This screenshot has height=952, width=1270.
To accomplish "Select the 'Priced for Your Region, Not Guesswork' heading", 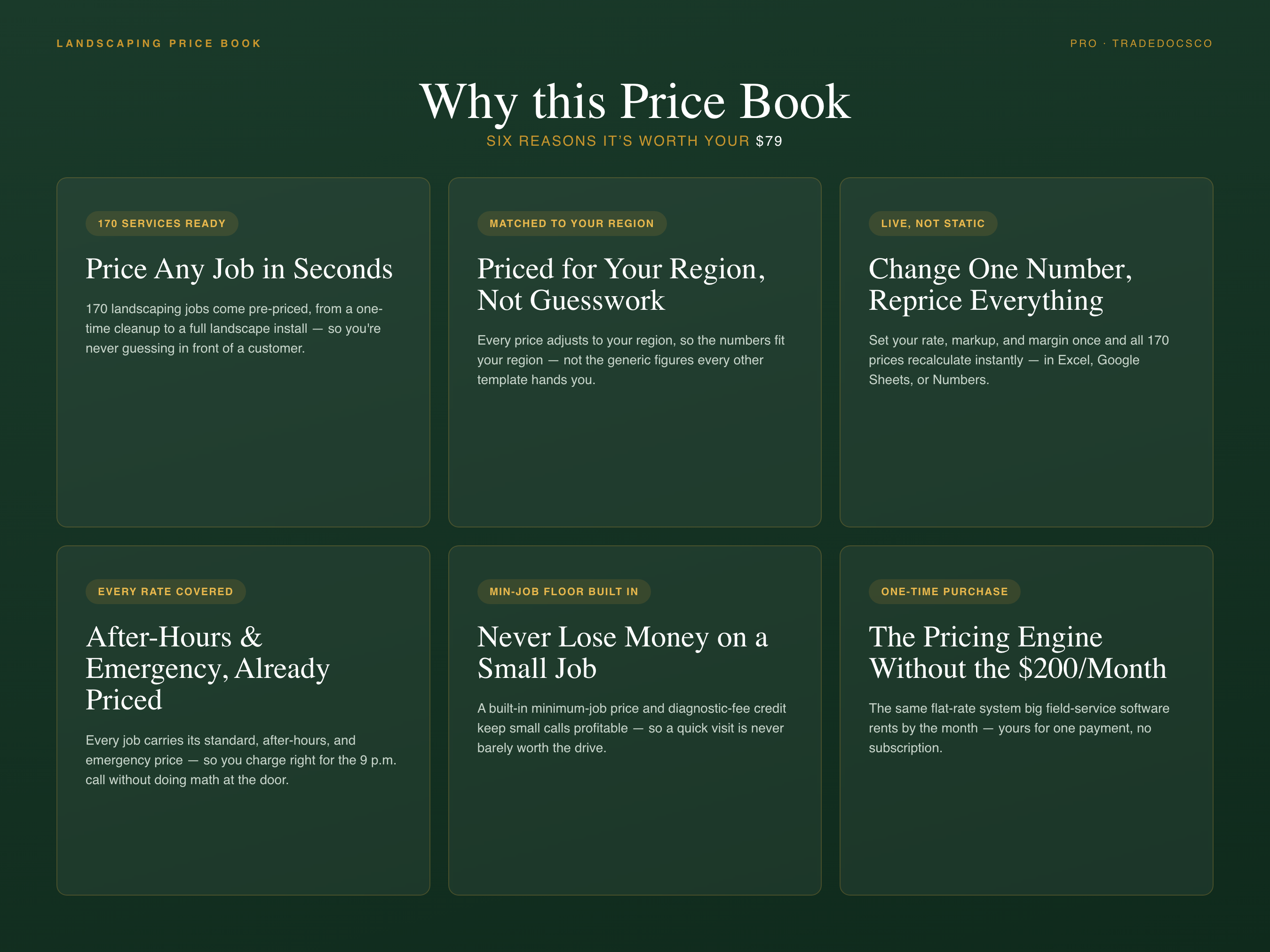I will pyautogui.click(x=621, y=284).
